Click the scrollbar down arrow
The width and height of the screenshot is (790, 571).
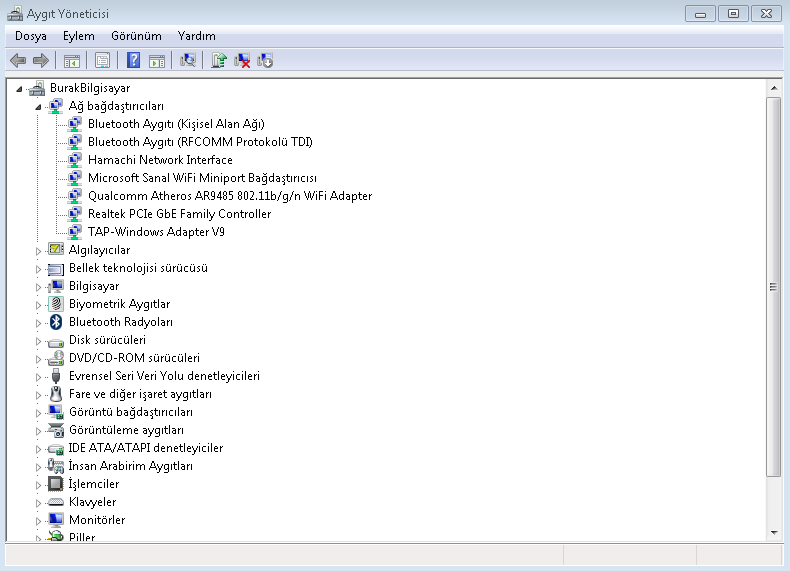pos(774,533)
